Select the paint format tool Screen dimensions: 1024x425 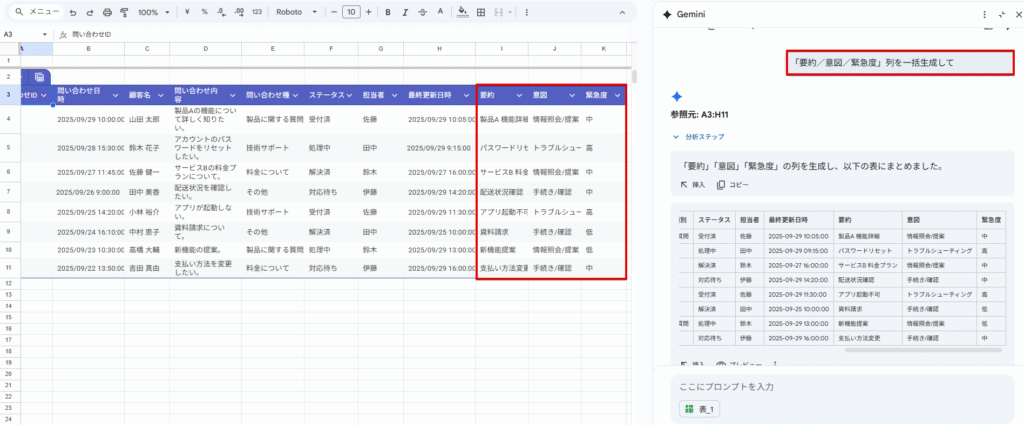(x=125, y=13)
